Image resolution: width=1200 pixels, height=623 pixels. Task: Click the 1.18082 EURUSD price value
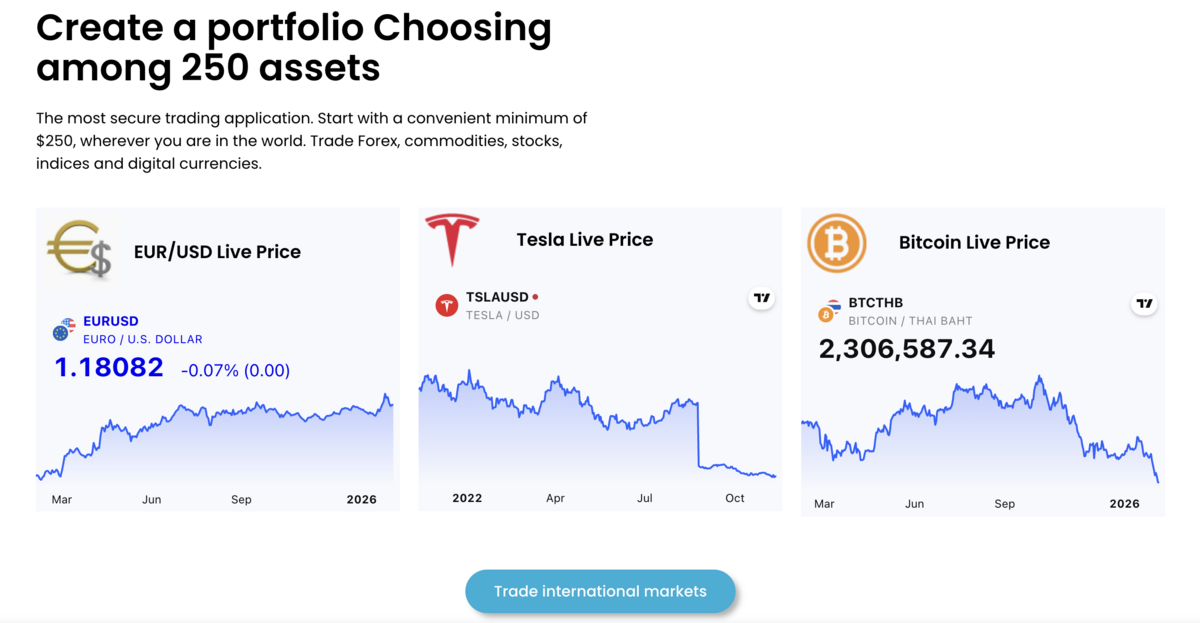(109, 368)
